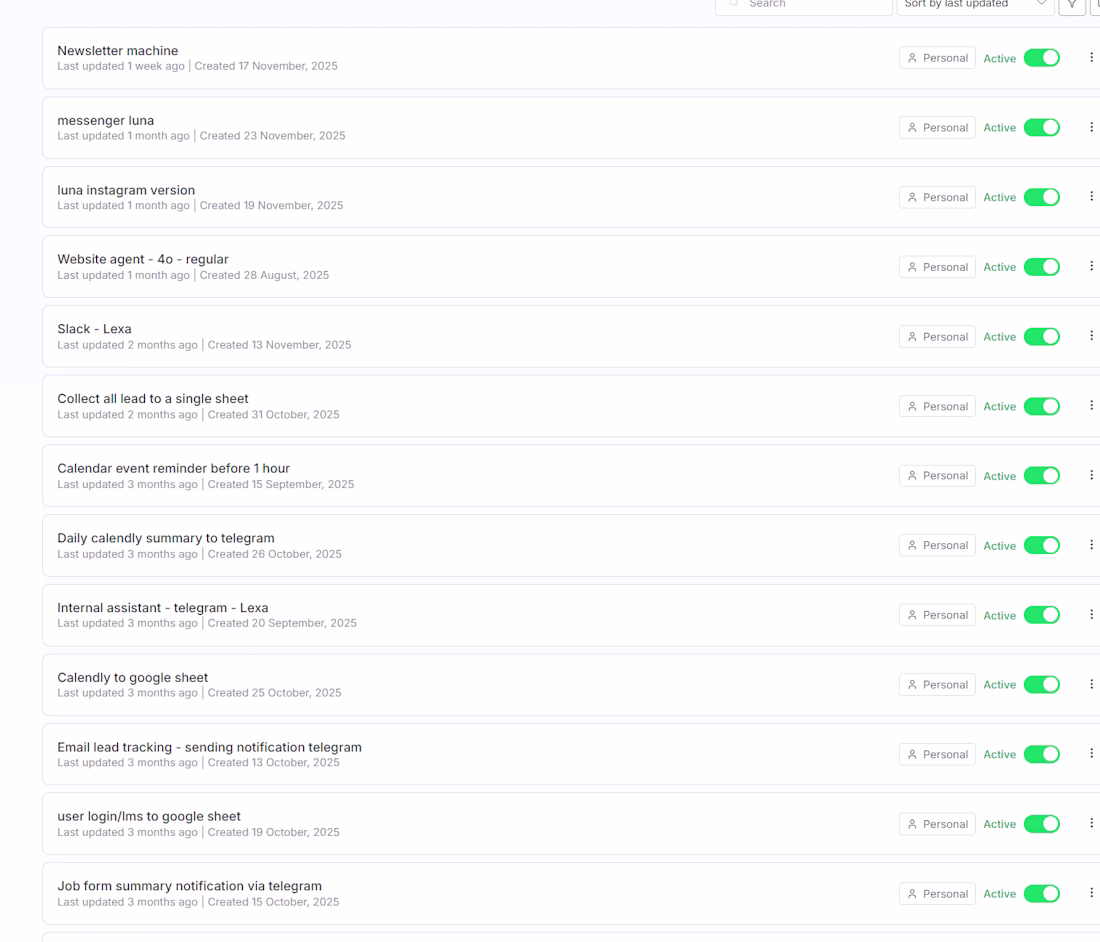Deactivate Job form summary notification via telegram toggle
Image resolution: width=1100 pixels, height=942 pixels.
click(x=1042, y=894)
